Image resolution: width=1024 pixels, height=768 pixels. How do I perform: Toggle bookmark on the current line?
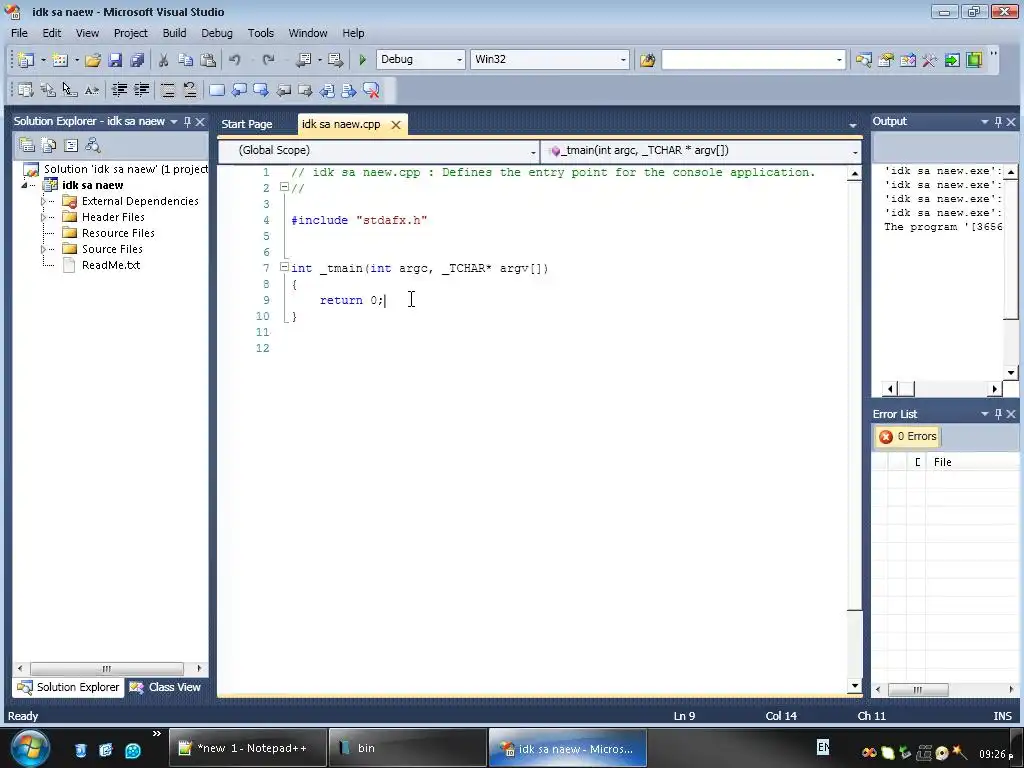(217, 90)
